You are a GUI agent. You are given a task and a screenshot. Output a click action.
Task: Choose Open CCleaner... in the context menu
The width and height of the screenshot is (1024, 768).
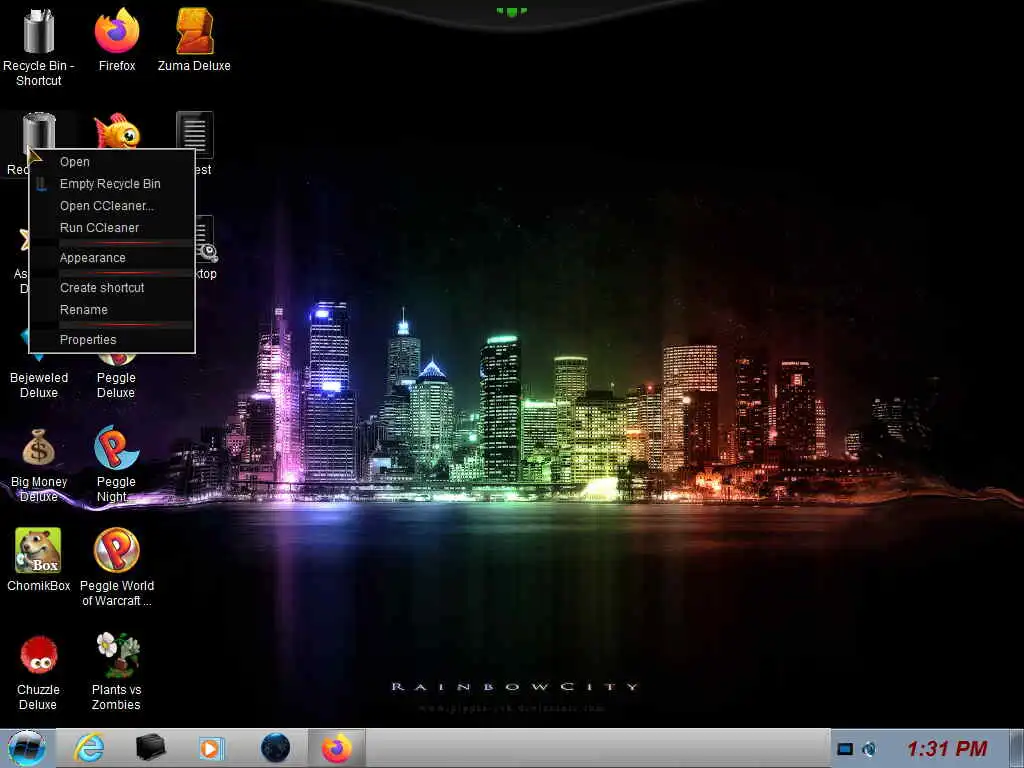[112, 206]
